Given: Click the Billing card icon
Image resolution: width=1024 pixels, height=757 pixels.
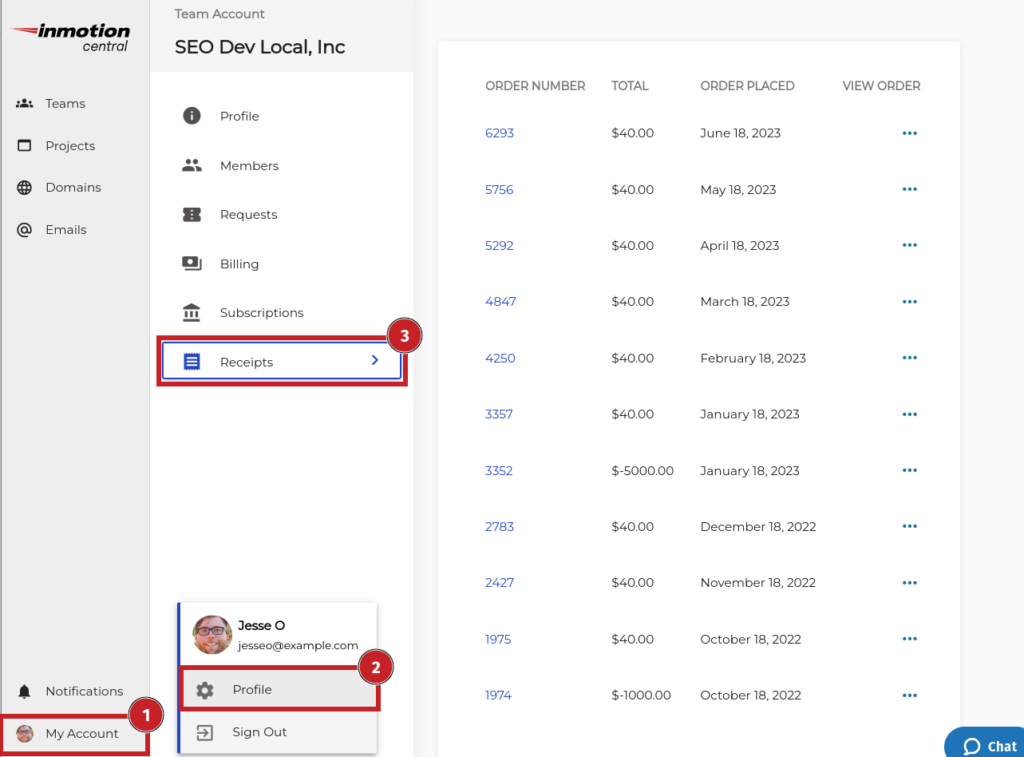Looking at the screenshot, I should click(x=191, y=263).
